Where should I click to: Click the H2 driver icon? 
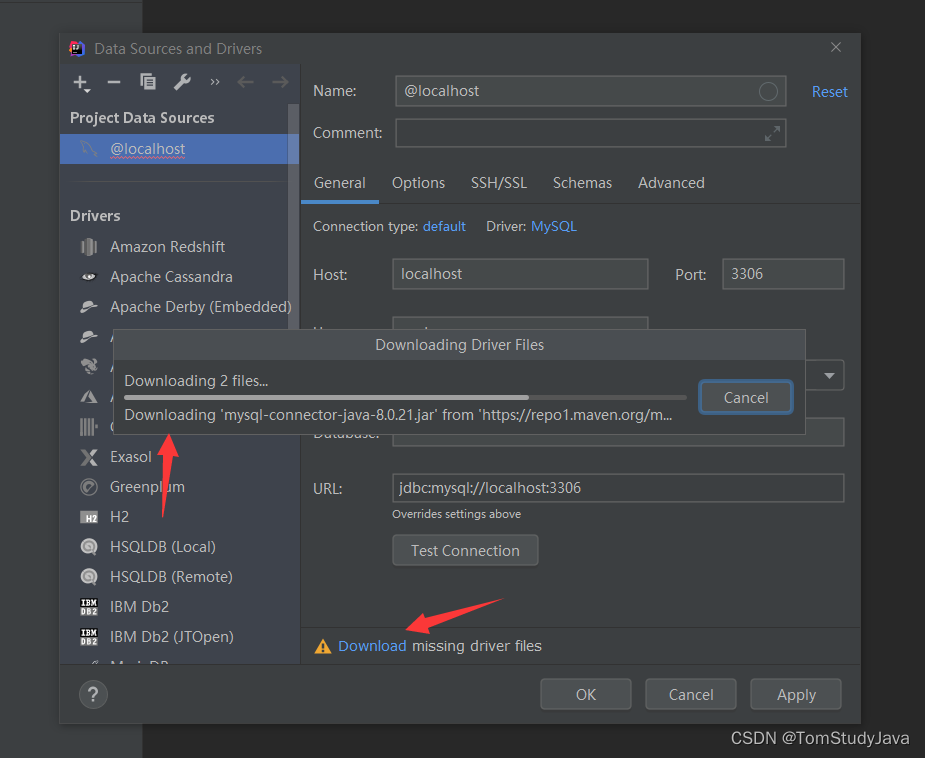tap(88, 517)
